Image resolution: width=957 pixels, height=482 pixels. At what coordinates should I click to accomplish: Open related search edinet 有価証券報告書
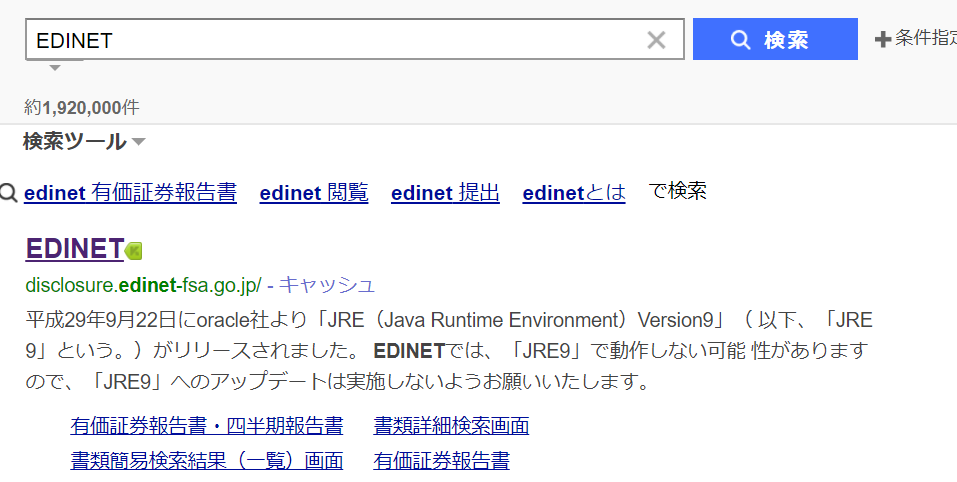coord(130,193)
